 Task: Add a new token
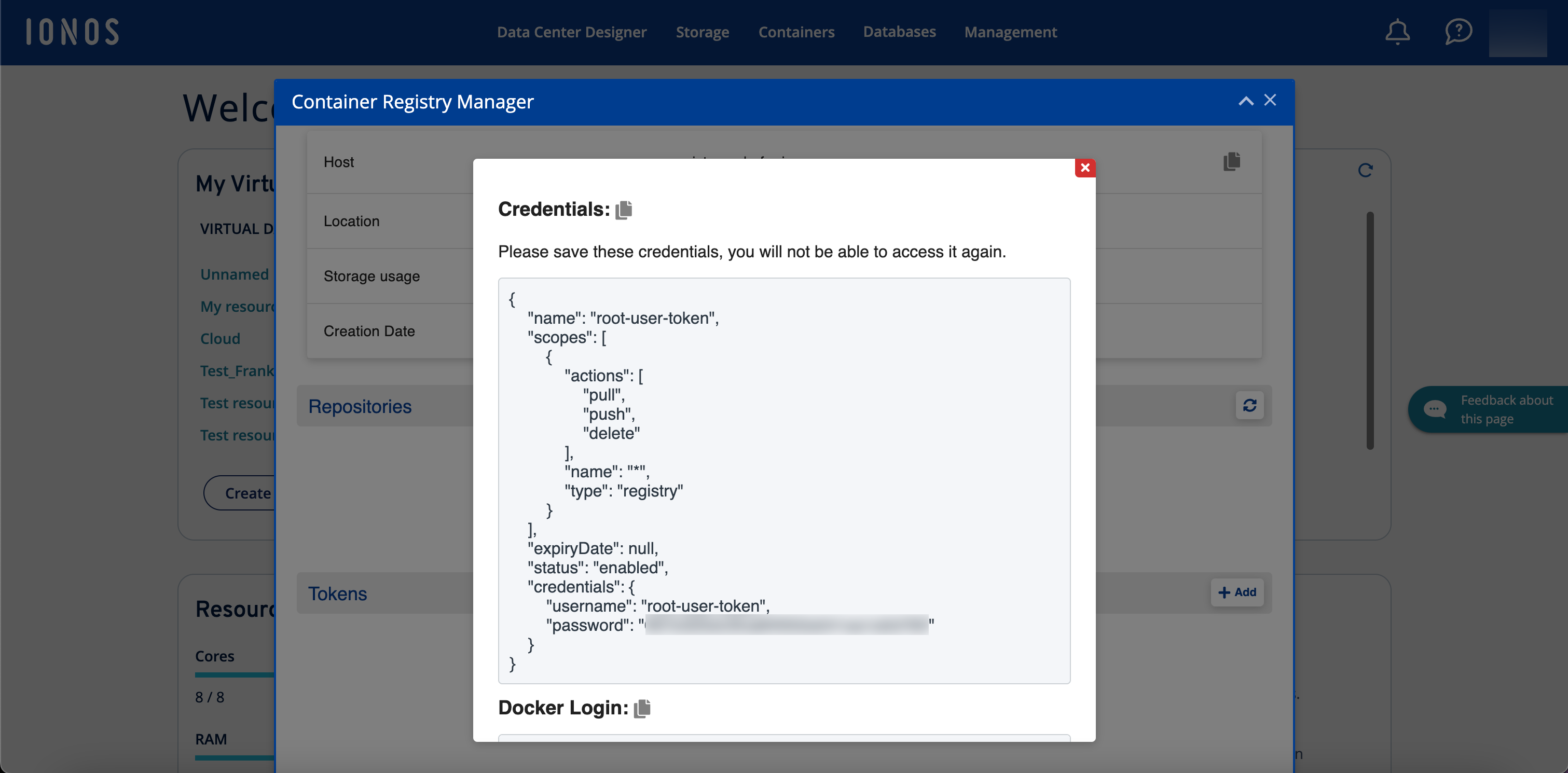click(1237, 592)
